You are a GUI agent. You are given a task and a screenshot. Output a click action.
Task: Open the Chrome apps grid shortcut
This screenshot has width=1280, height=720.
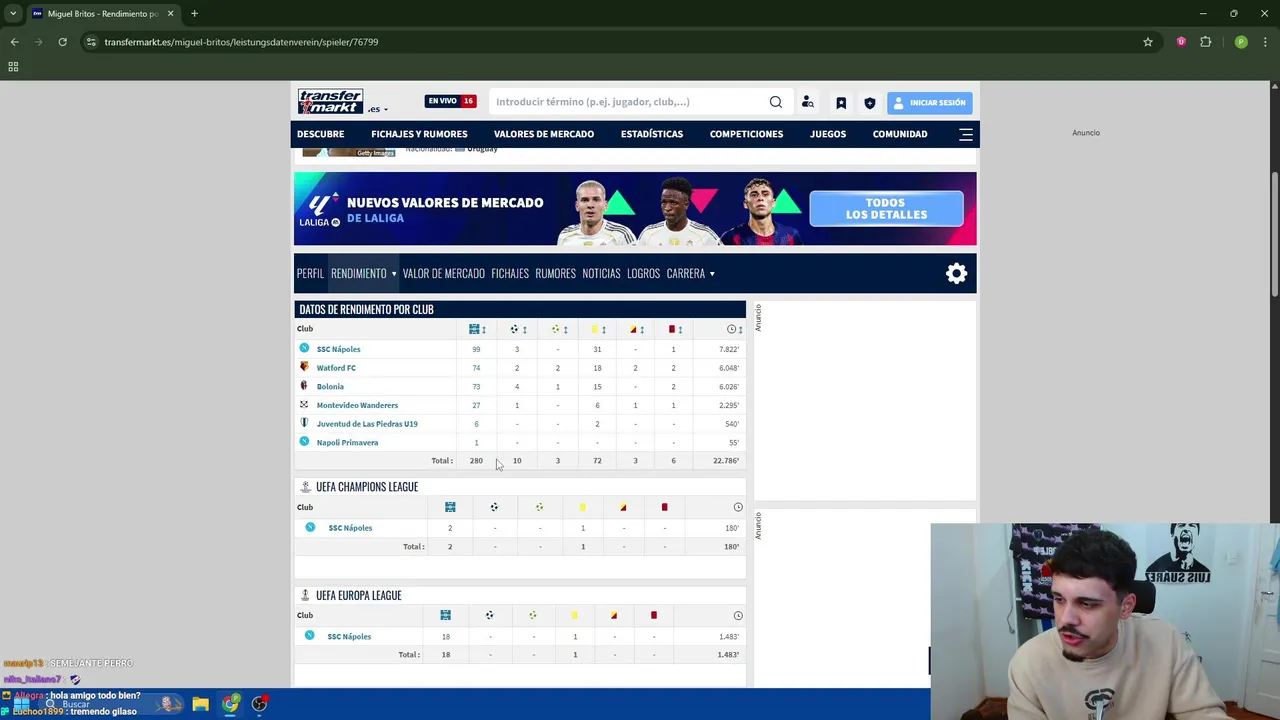coord(13,67)
